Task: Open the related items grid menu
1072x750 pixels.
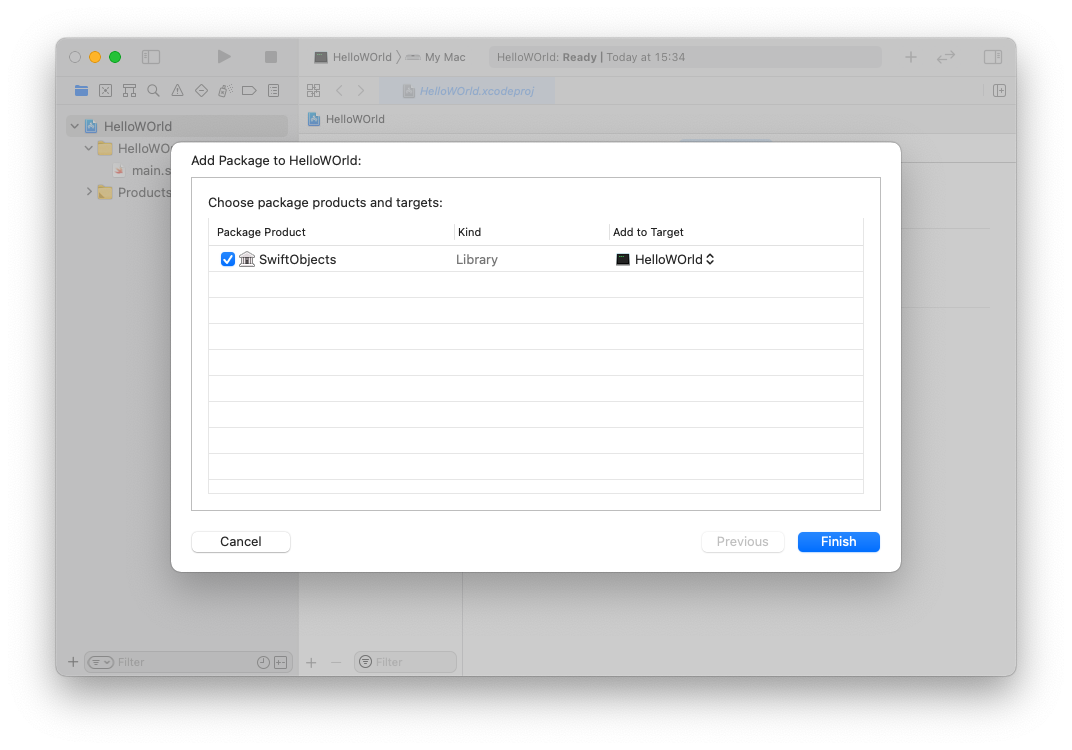Action: tap(314, 90)
